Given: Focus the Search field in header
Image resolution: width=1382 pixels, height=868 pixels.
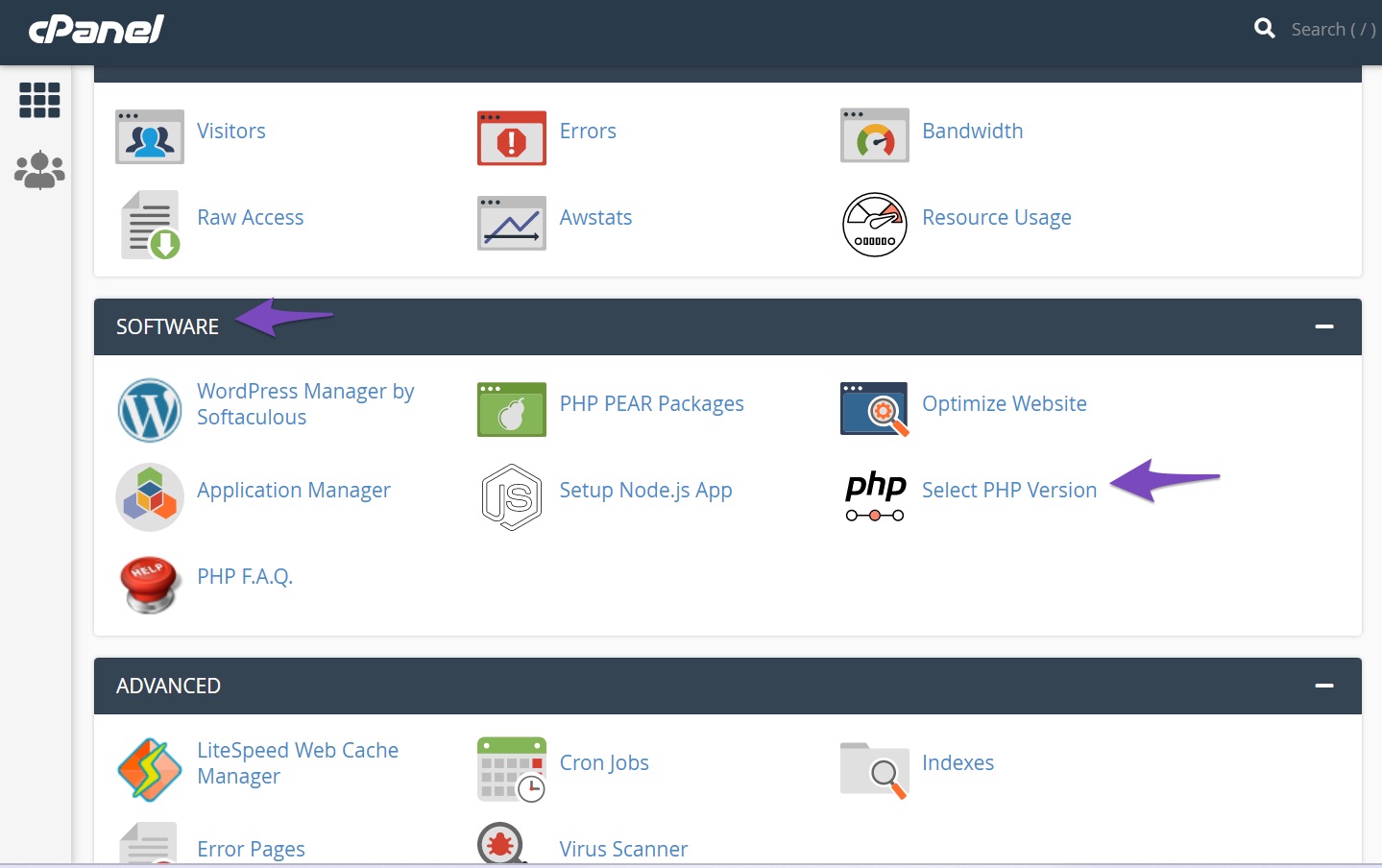Looking at the screenshot, I should [1333, 29].
